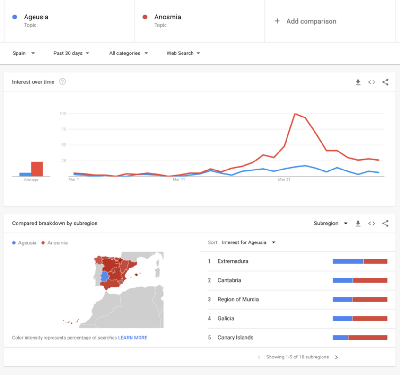Click the blue Ageusia term dot
This screenshot has width=400, height=375.
(15, 17)
